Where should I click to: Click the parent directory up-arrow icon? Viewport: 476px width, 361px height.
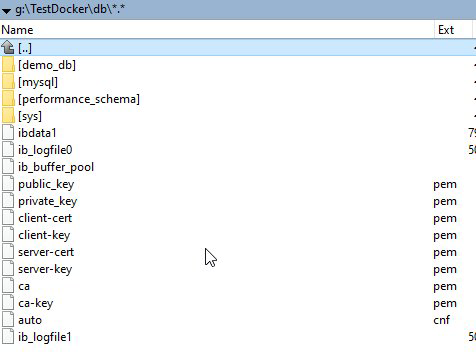click(x=8, y=48)
